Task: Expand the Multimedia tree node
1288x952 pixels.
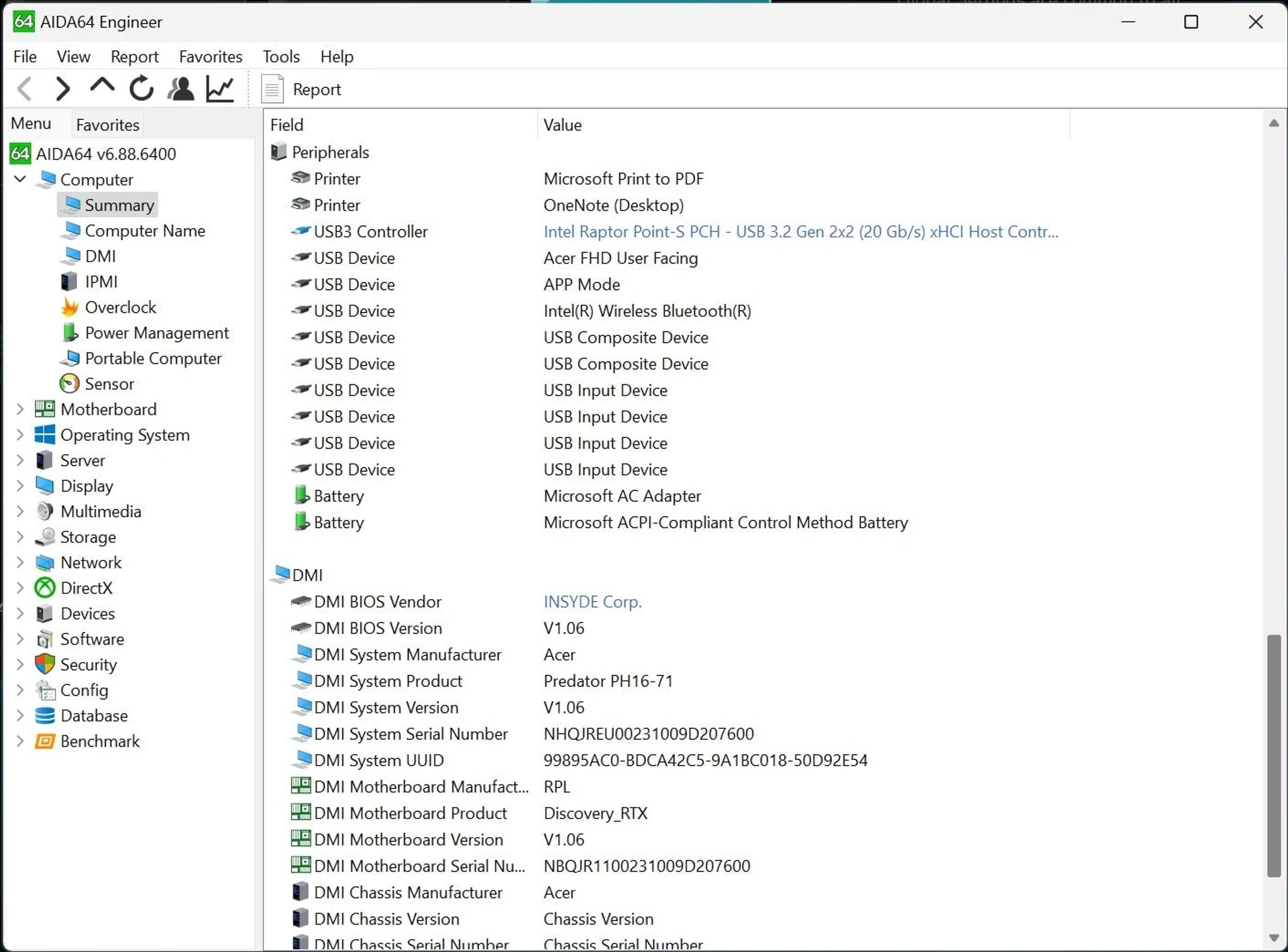Action: click(20, 511)
